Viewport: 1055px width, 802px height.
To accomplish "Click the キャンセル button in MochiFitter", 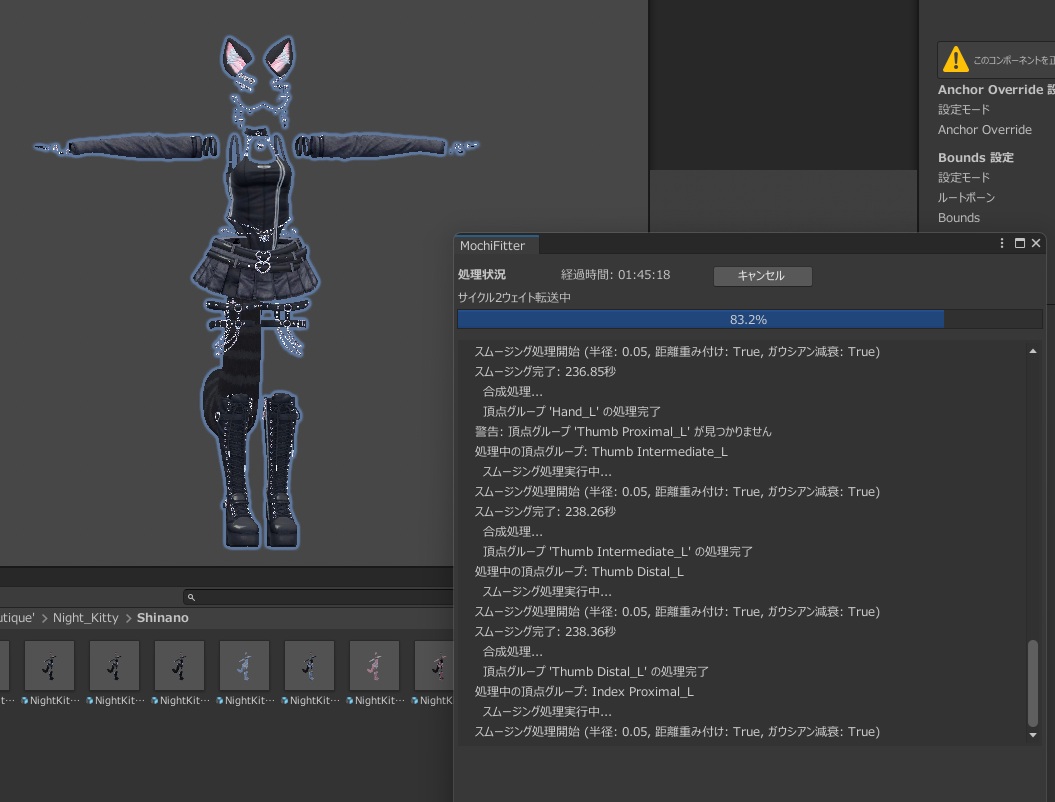I will click(x=762, y=276).
